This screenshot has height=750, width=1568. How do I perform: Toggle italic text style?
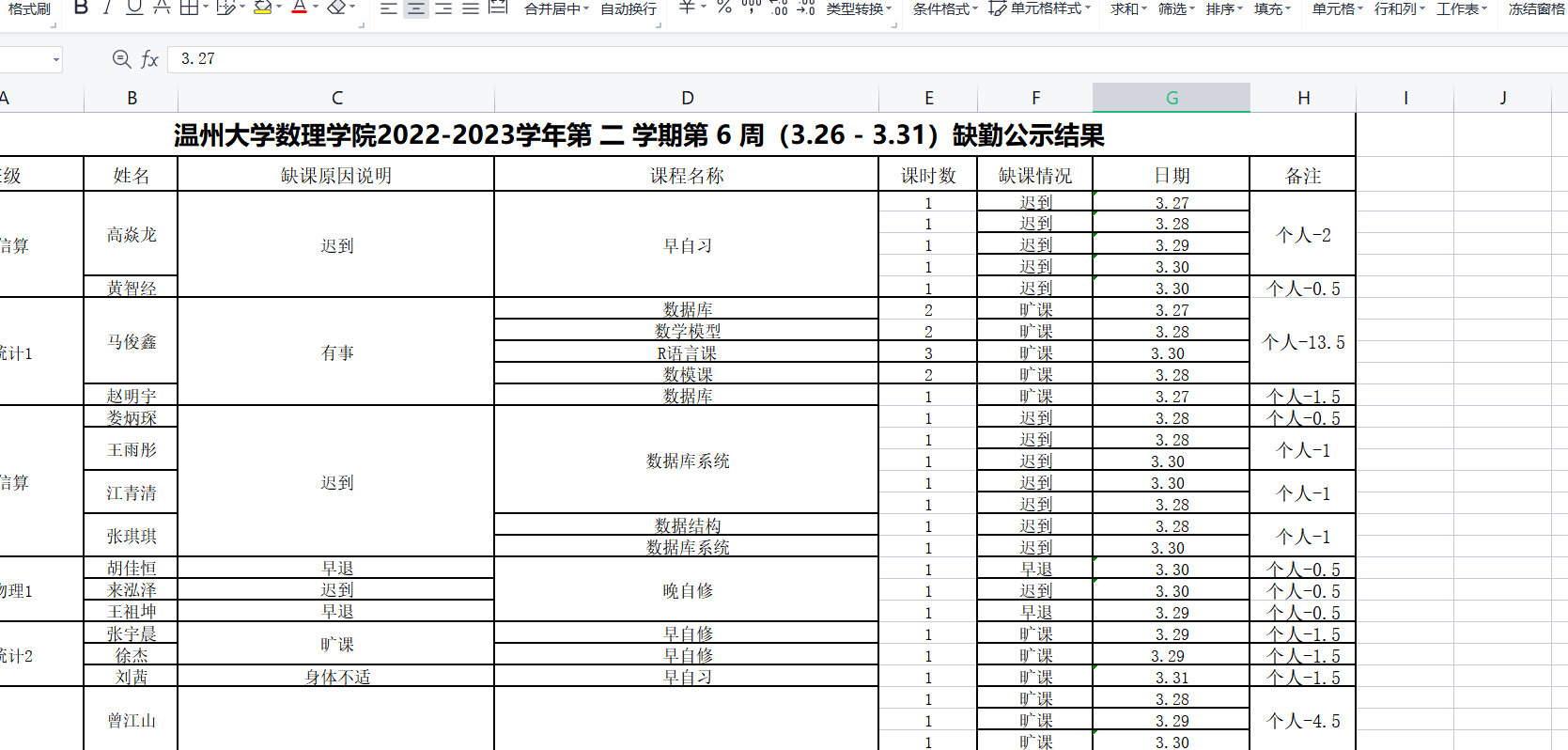point(107,8)
